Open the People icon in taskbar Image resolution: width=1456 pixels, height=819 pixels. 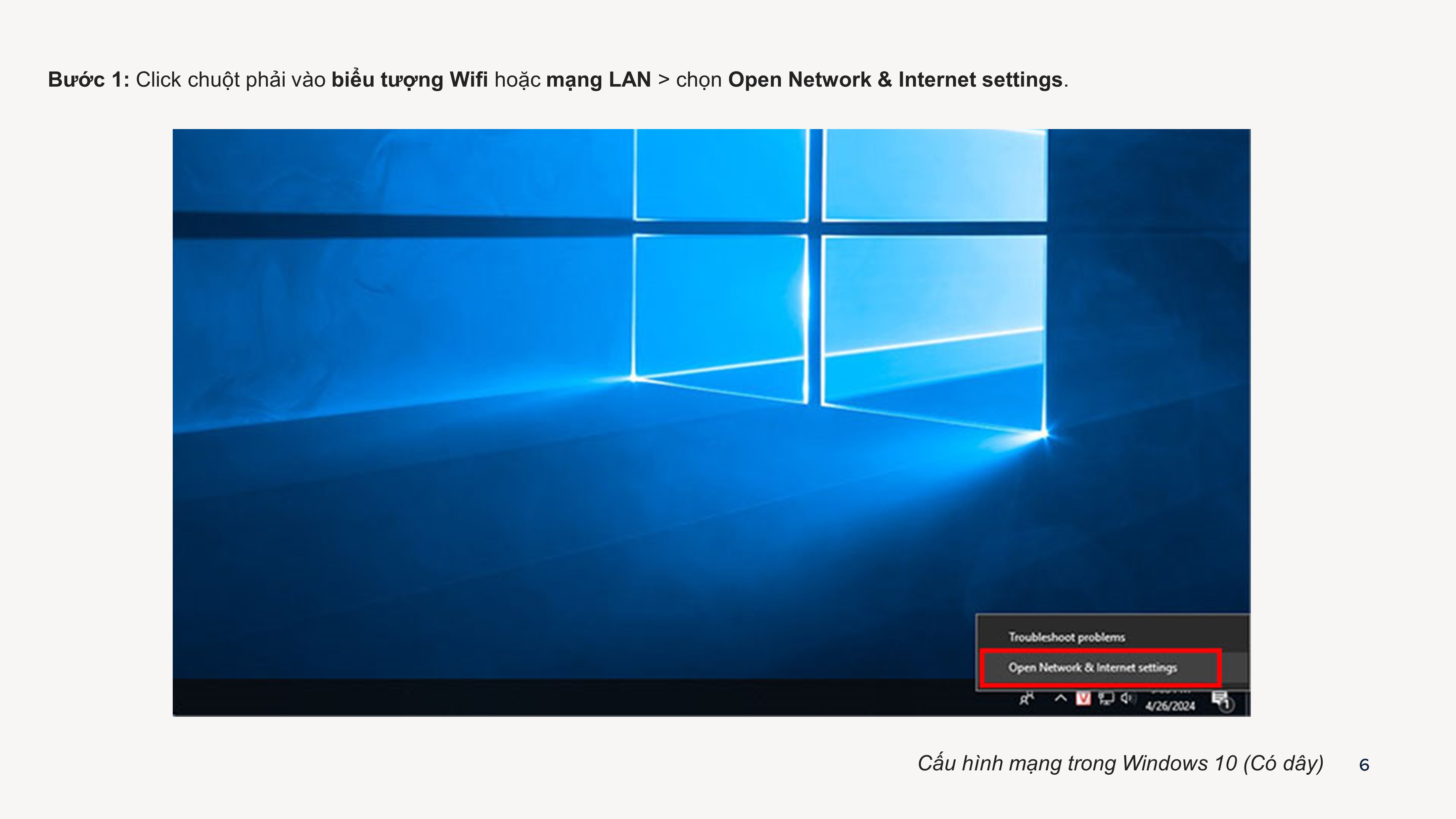1026,699
